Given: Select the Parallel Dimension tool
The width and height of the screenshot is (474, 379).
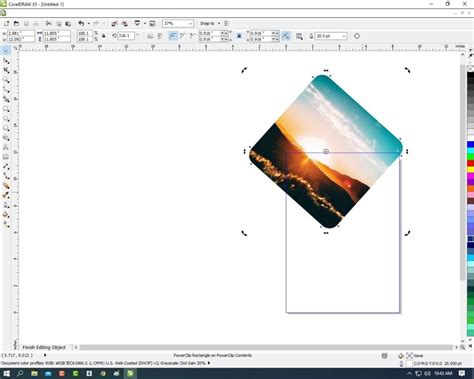Looking at the screenshot, I should (x=6, y=167).
